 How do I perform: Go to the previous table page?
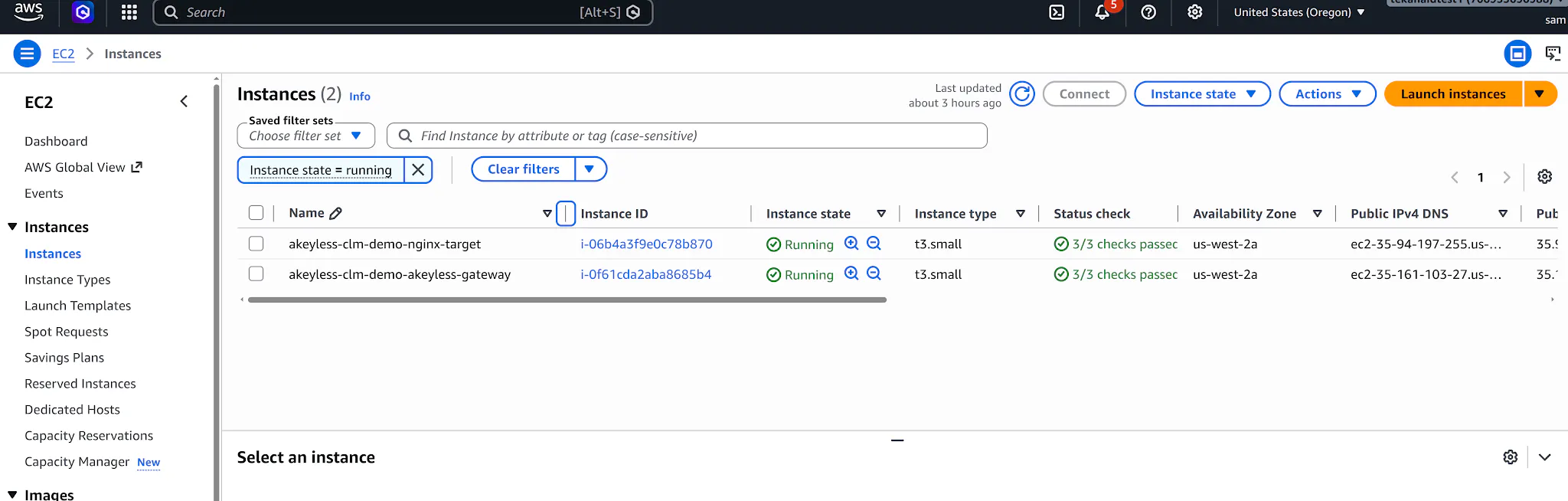click(1455, 178)
